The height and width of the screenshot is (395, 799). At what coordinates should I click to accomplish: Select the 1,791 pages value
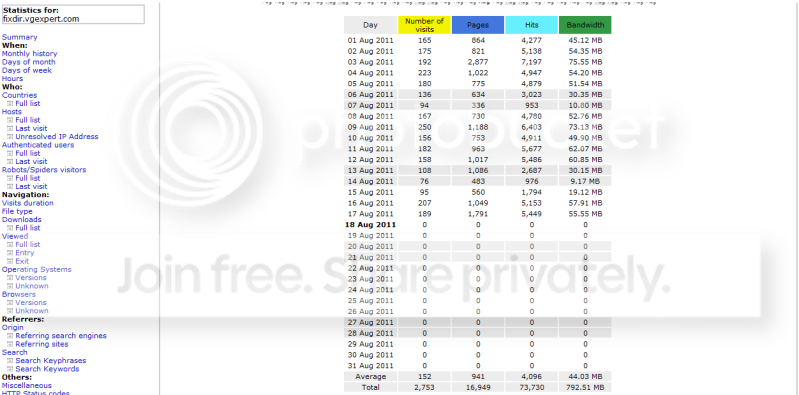coord(478,214)
